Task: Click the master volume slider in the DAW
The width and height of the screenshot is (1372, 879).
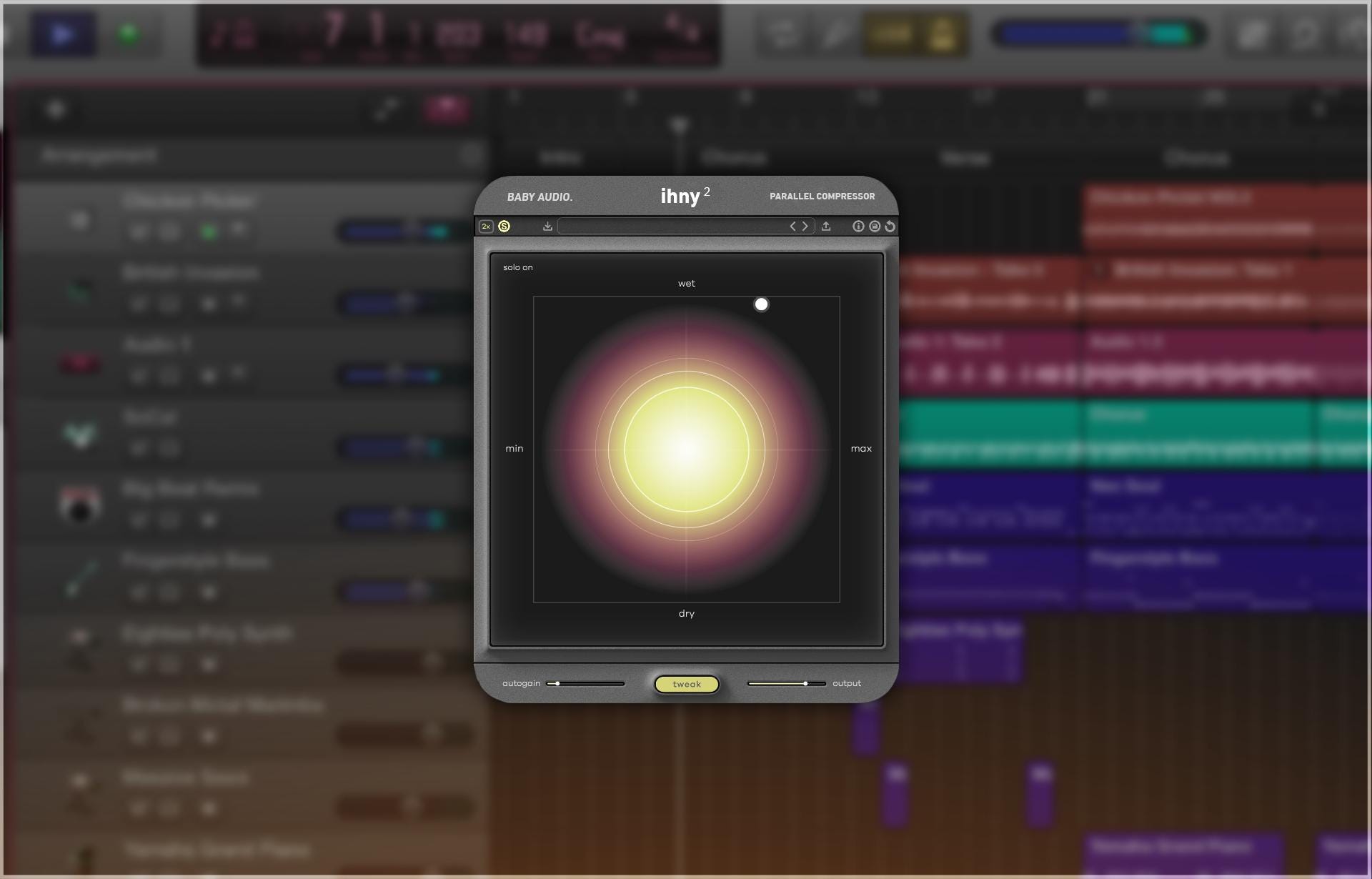Action: pyautogui.click(x=1099, y=34)
